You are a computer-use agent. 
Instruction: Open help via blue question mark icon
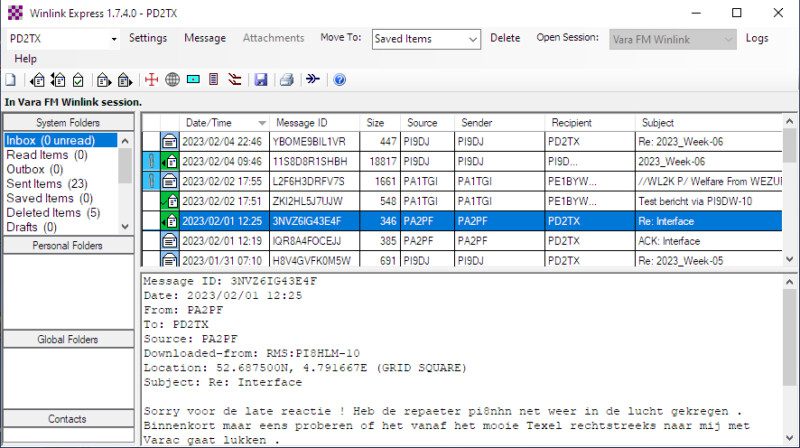coord(339,80)
